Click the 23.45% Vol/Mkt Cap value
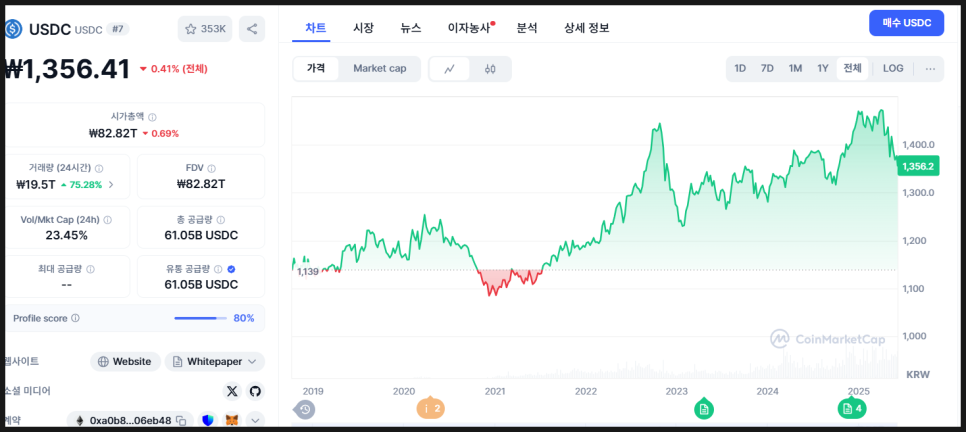 pos(67,235)
